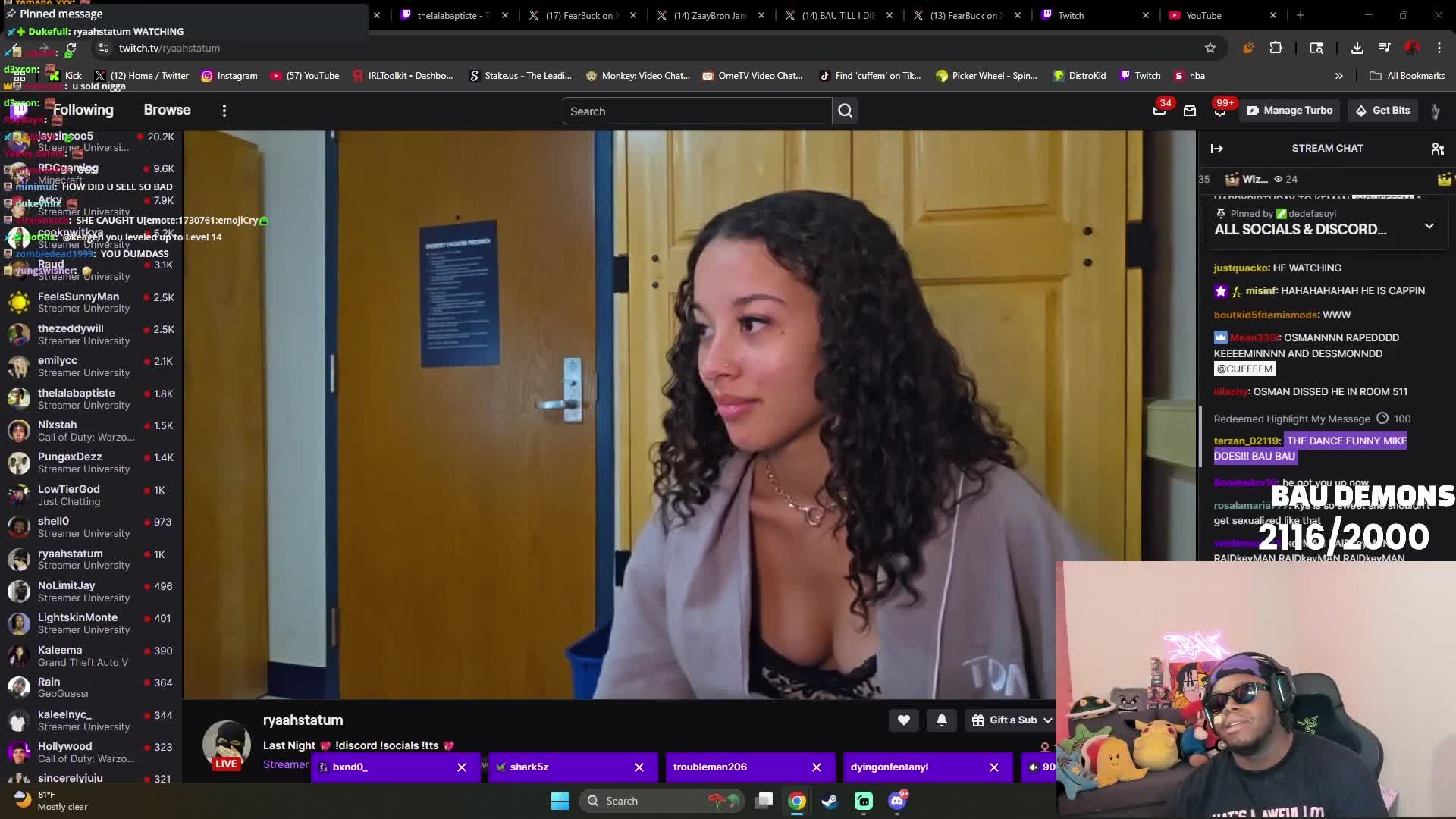Open Kaleema channel in sidebar
The height and width of the screenshot is (819, 1456).
pos(91,656)
